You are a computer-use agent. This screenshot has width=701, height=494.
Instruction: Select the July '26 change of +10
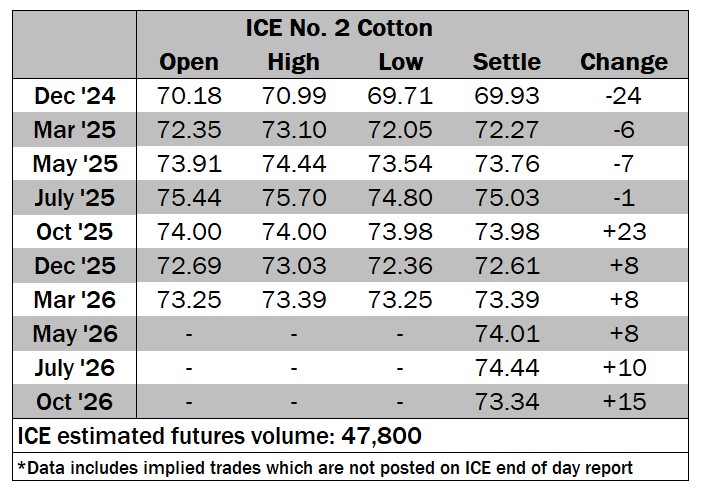(x=623, y=368)
